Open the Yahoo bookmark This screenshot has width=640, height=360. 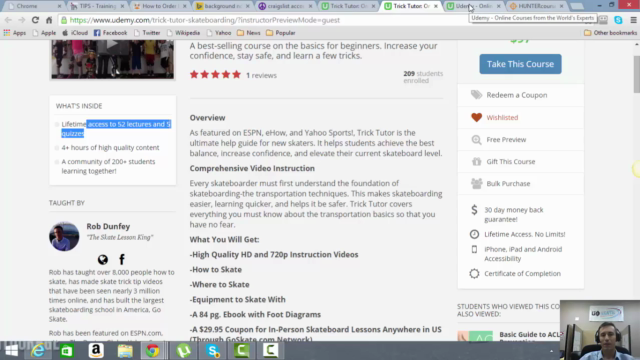click(219, 33)
